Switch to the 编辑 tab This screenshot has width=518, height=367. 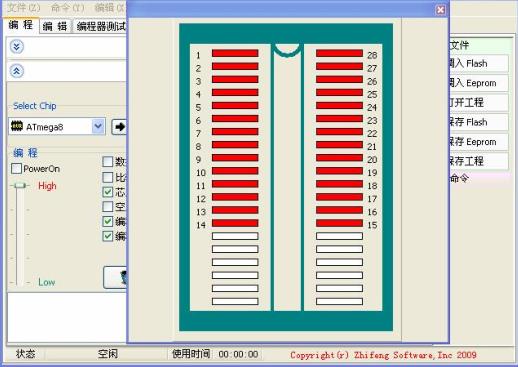coord(55,26)
